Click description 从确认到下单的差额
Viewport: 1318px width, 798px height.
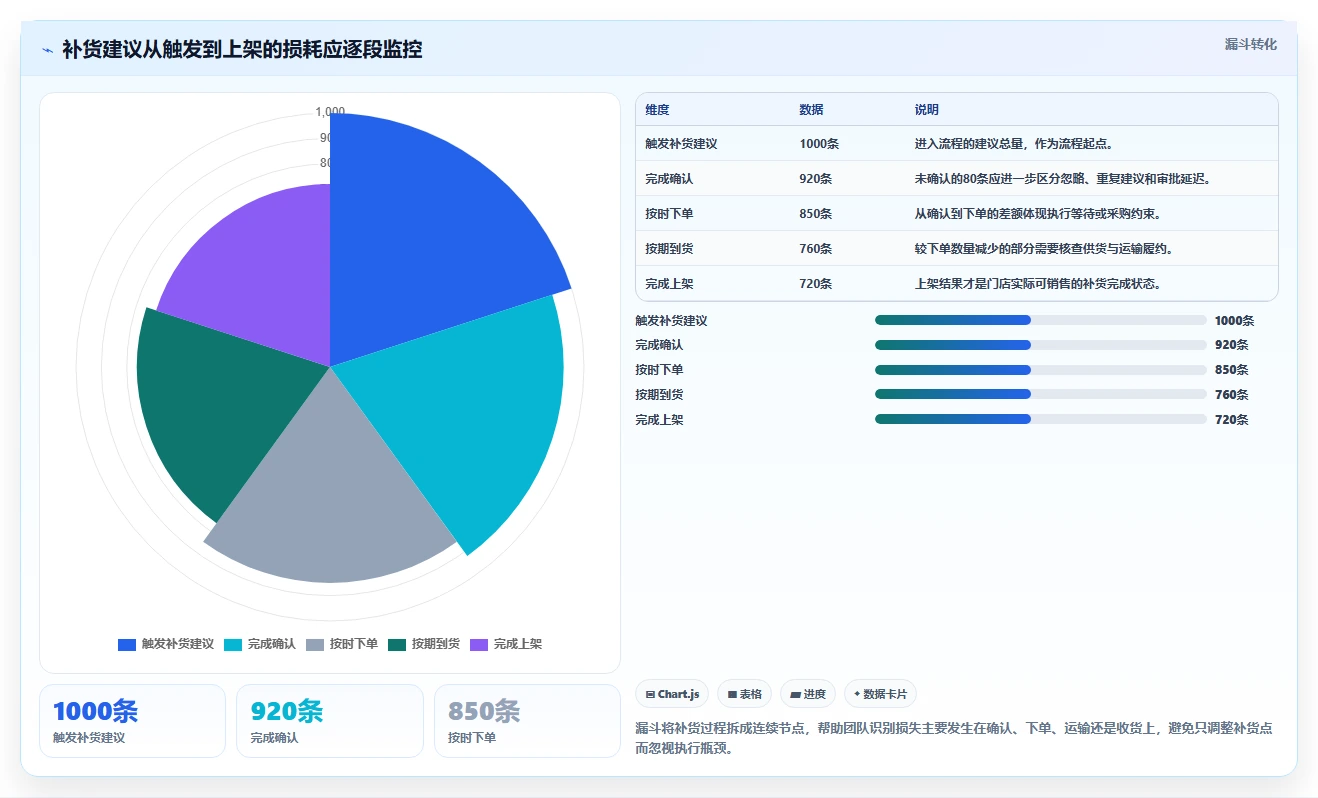tap(1037, 214)
